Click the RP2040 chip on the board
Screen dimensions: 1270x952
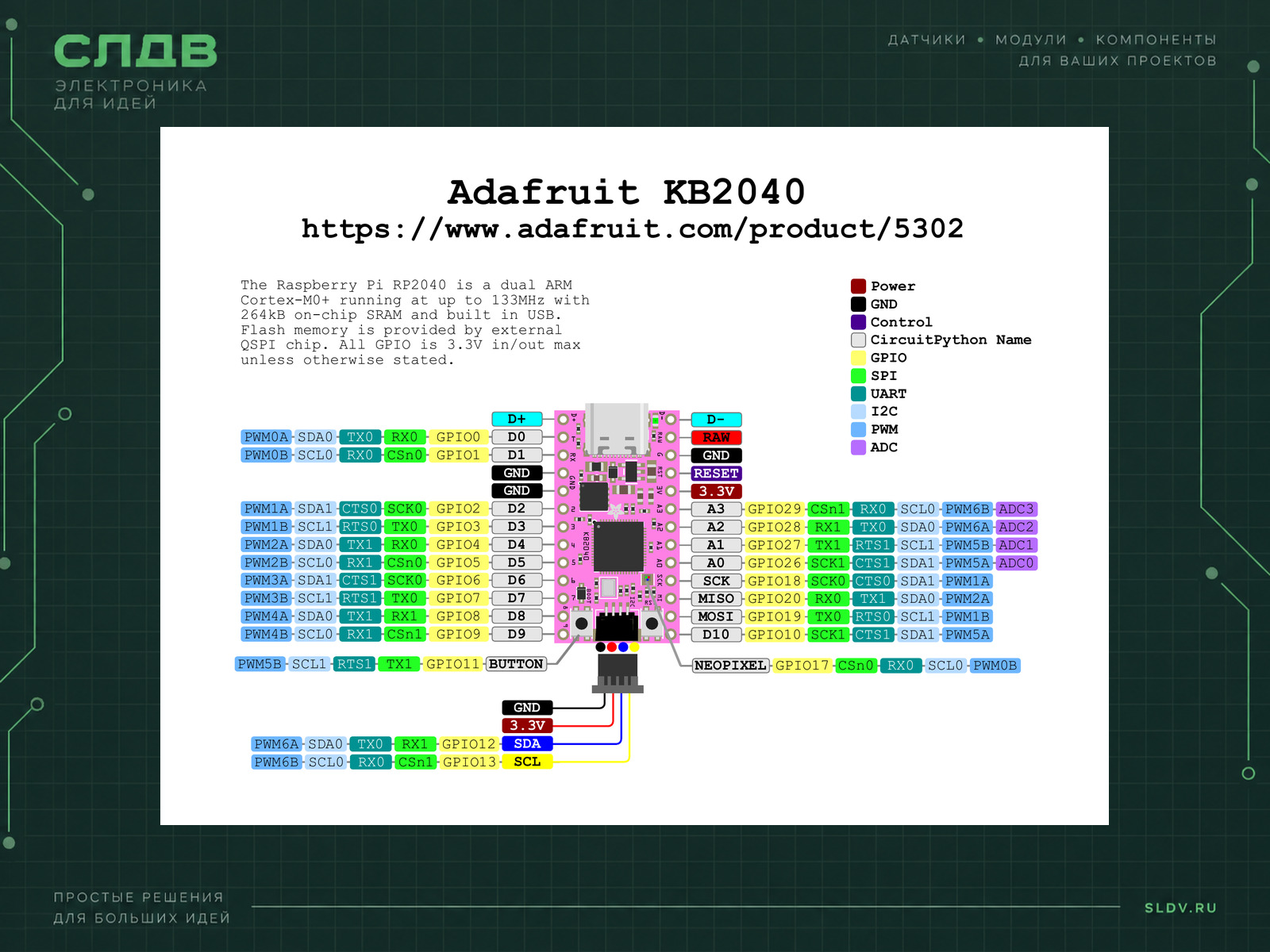point(618,547)
